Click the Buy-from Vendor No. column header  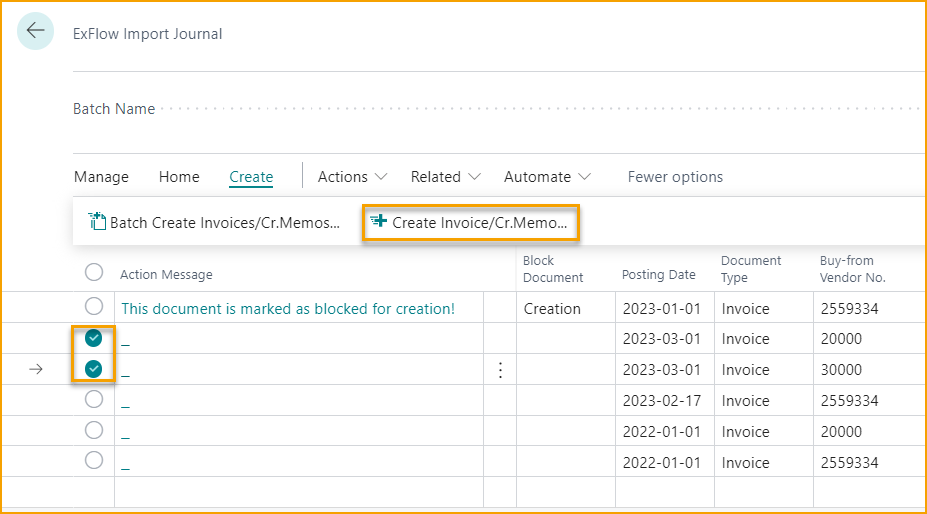[853, 269]
